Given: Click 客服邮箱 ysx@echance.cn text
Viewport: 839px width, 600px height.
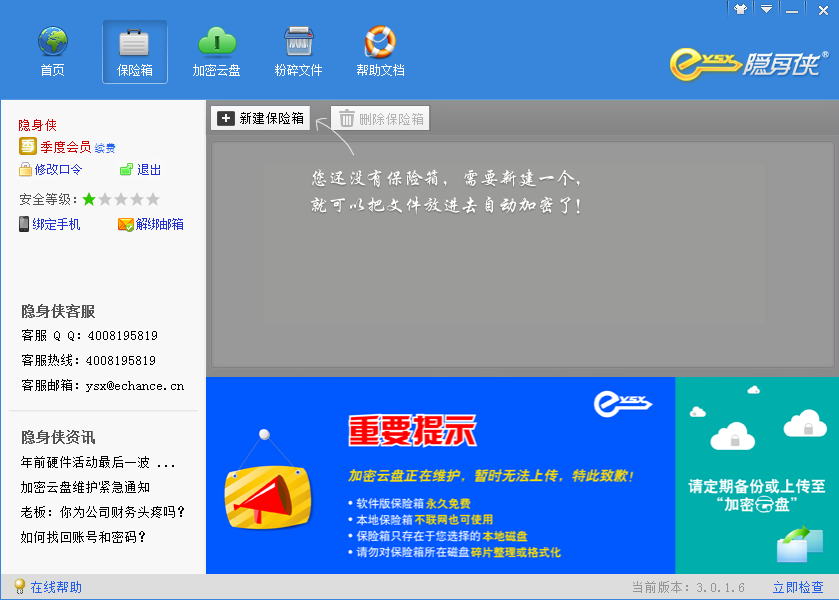Looking at the screenshot, I should pos(103,385).
